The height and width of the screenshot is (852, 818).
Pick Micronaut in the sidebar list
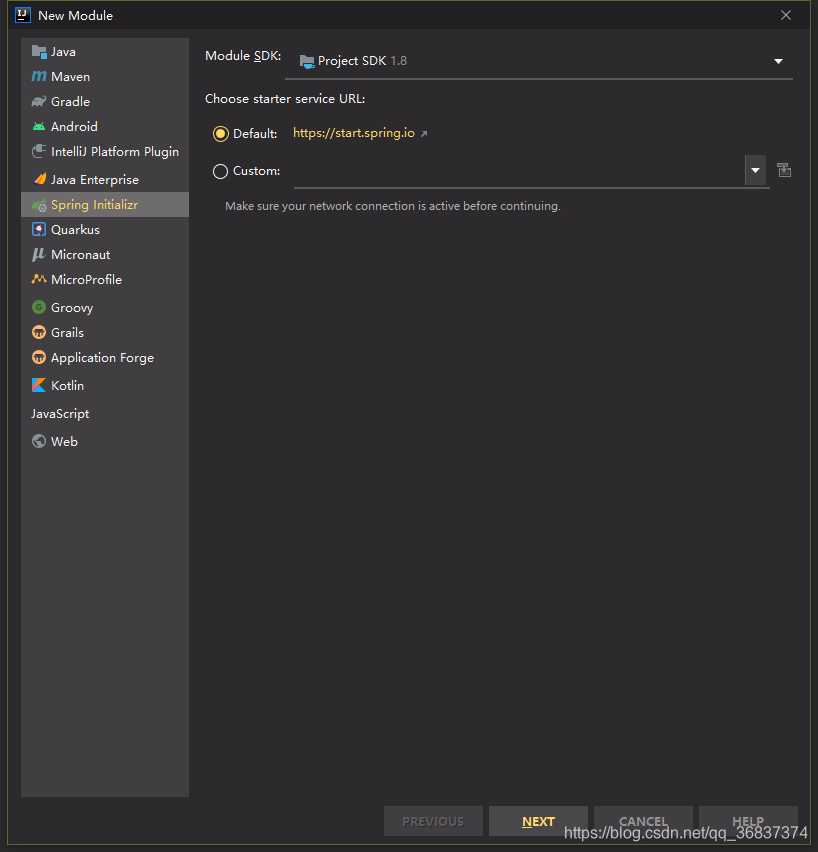[105, 254]
